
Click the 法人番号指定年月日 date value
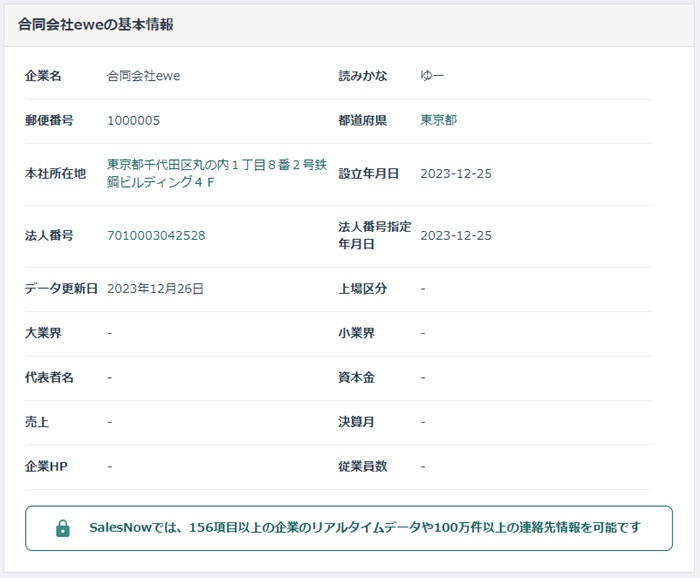(455, 235)
